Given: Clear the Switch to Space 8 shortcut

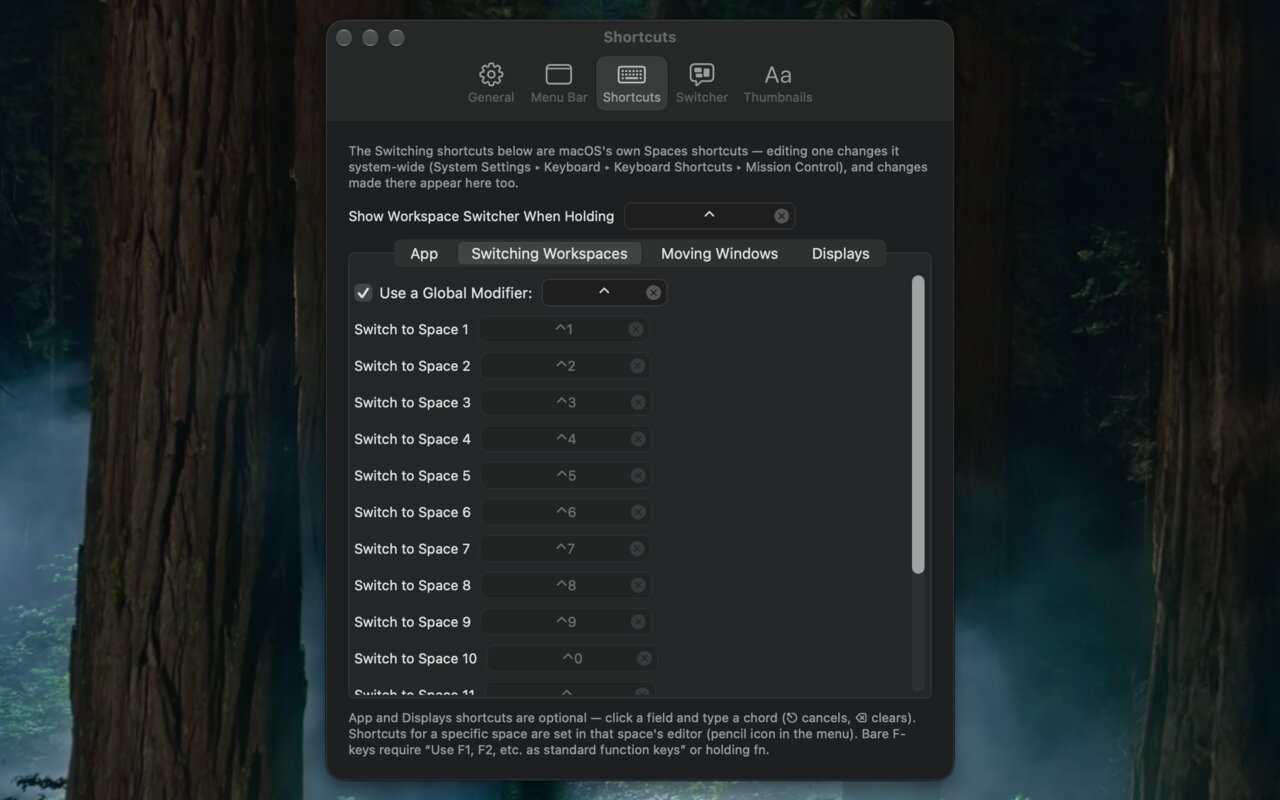Looking at the screenshot, I should click(x=637, y=585).
